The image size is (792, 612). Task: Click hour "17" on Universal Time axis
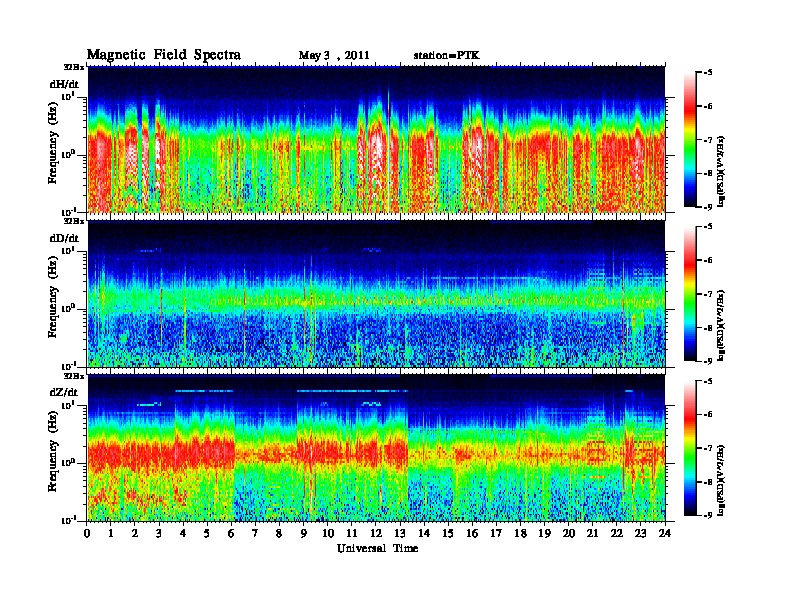[x=496, y=533]
